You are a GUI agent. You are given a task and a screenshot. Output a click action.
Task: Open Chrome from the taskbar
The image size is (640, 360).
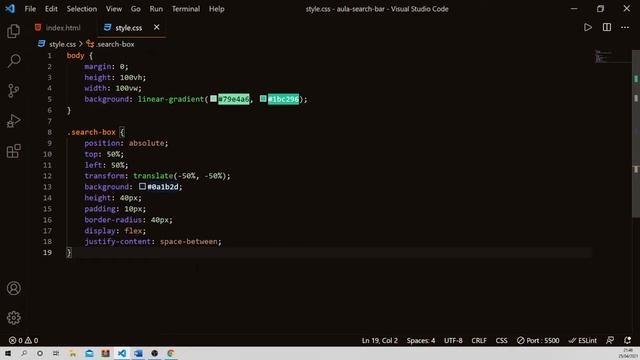[x=171, y=353]
